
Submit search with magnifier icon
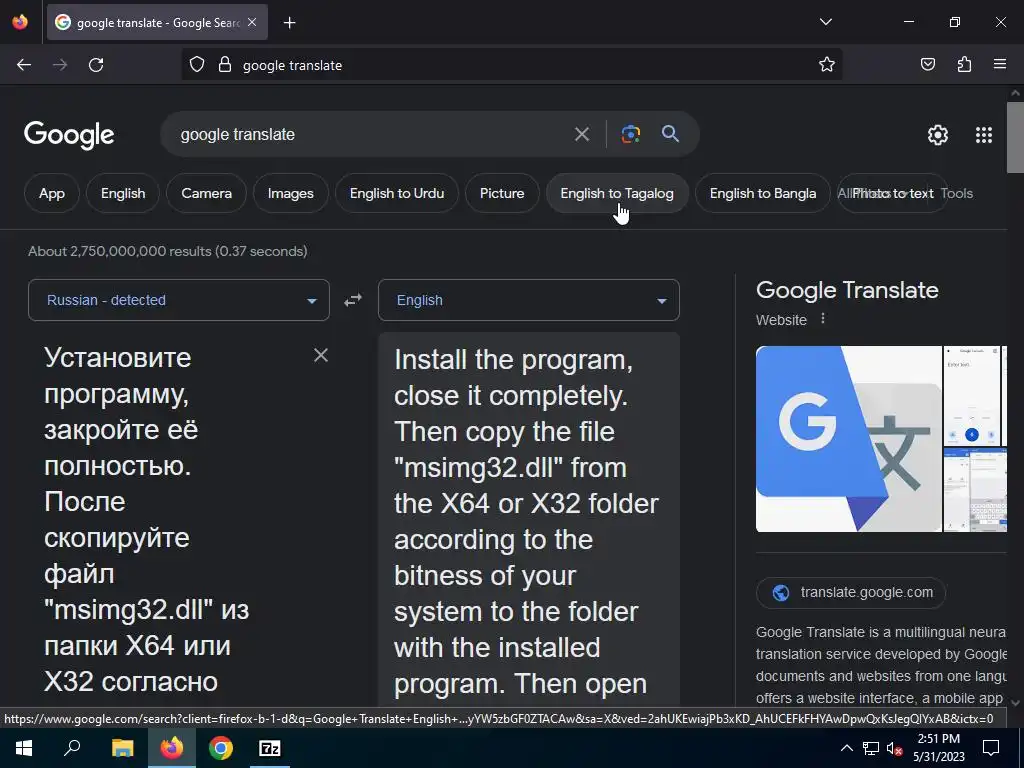670,134
